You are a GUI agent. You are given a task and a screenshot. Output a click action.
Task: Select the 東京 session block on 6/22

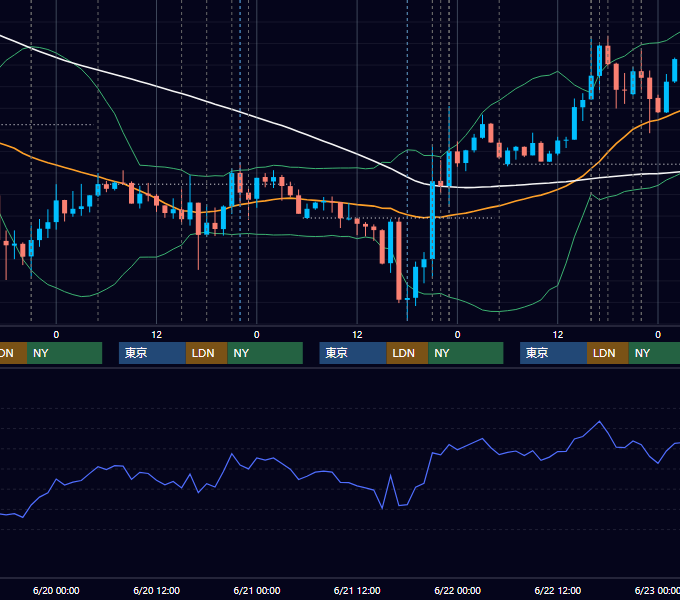coord(553,353)
